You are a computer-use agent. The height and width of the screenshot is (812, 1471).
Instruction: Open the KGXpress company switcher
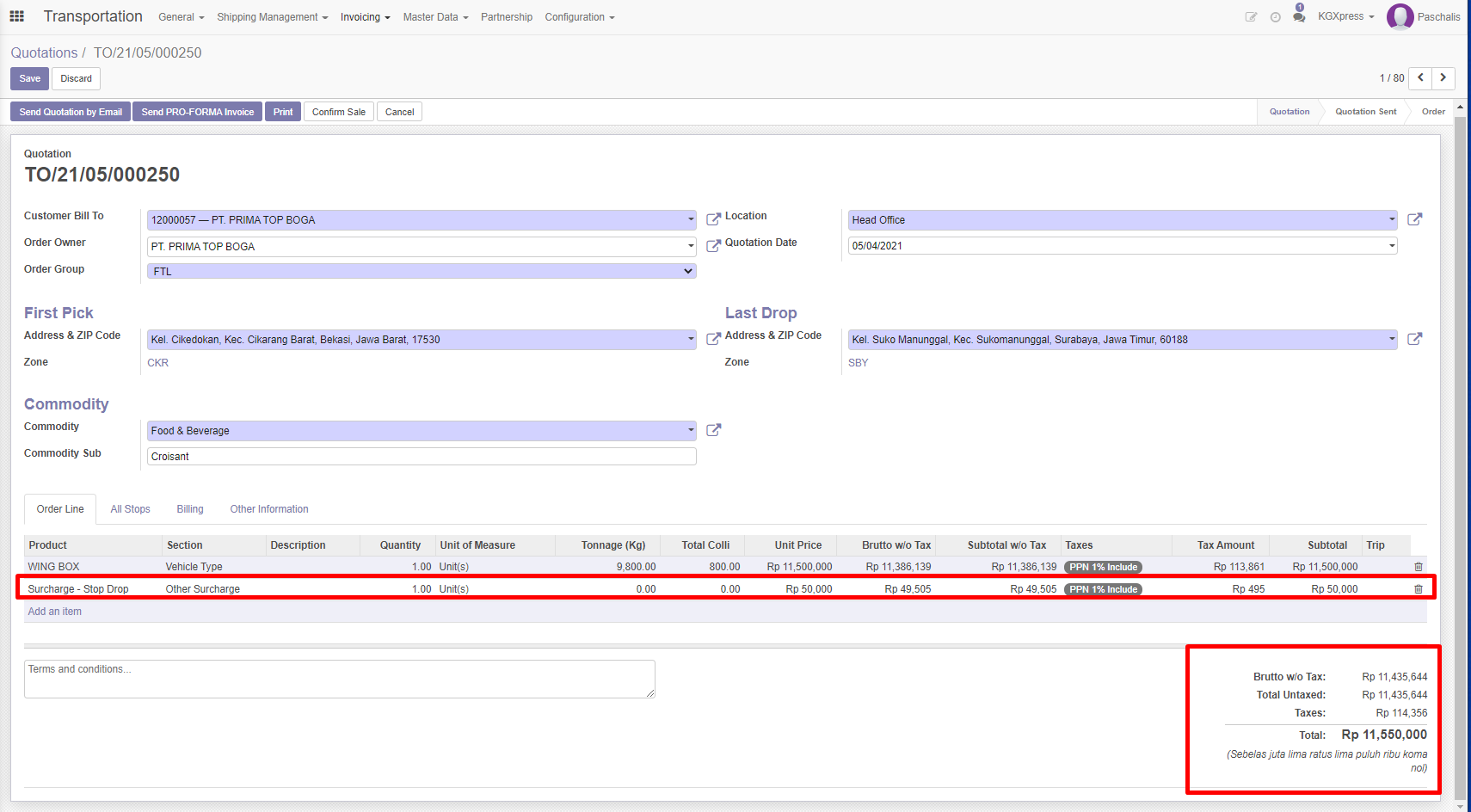tap(1345, 16)
